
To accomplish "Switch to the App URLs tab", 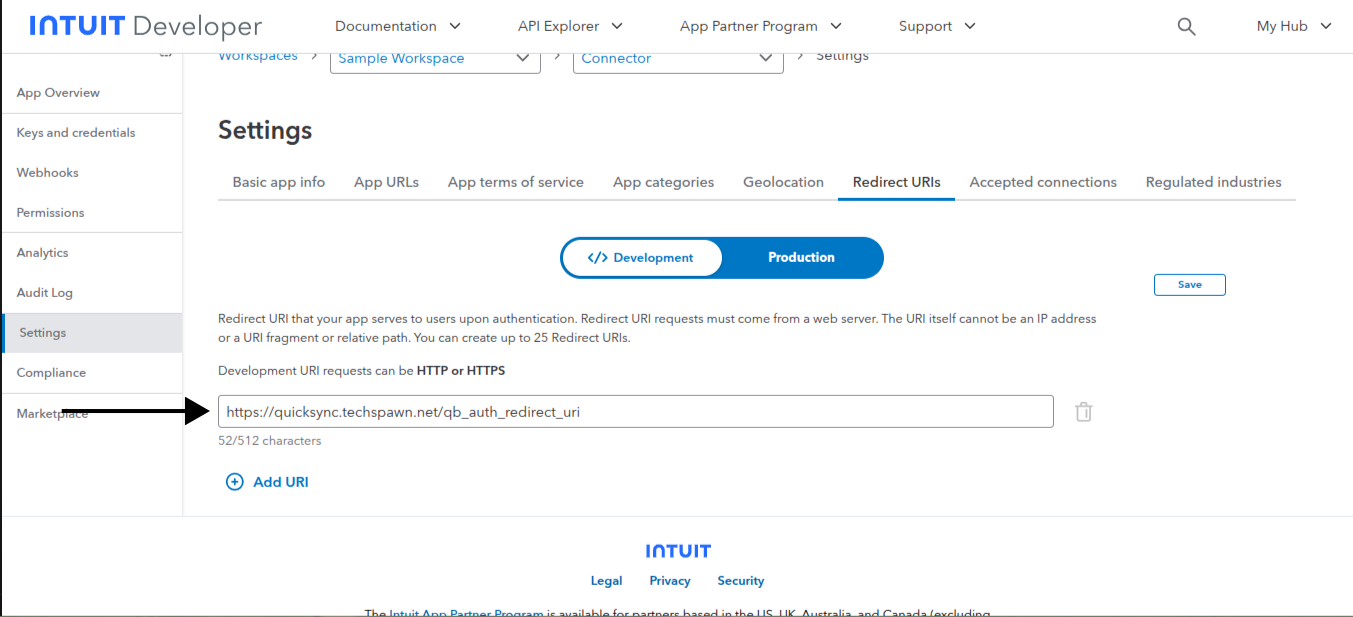I will tap(386, 182).
